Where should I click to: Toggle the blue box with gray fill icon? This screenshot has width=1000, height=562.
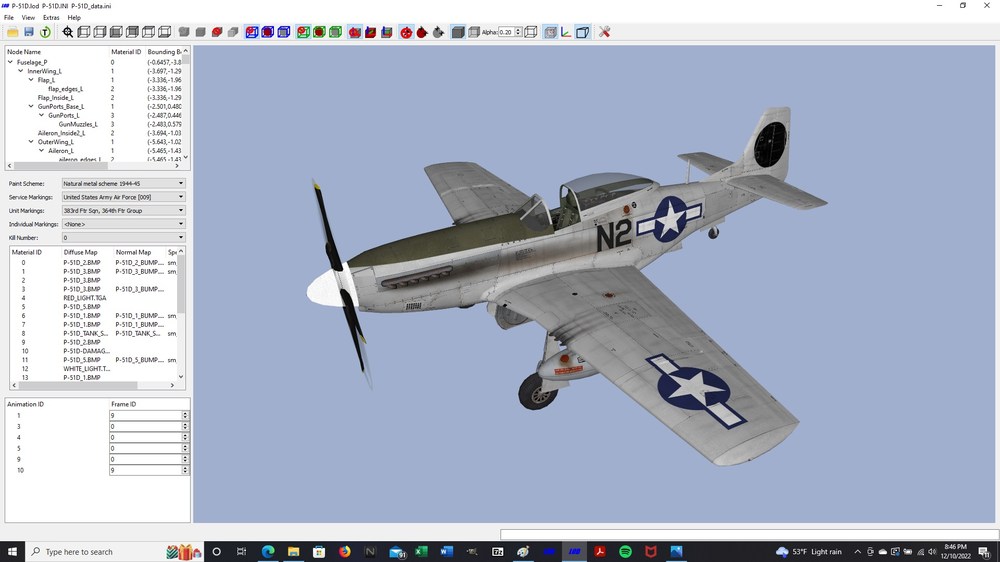coord(284,32)
